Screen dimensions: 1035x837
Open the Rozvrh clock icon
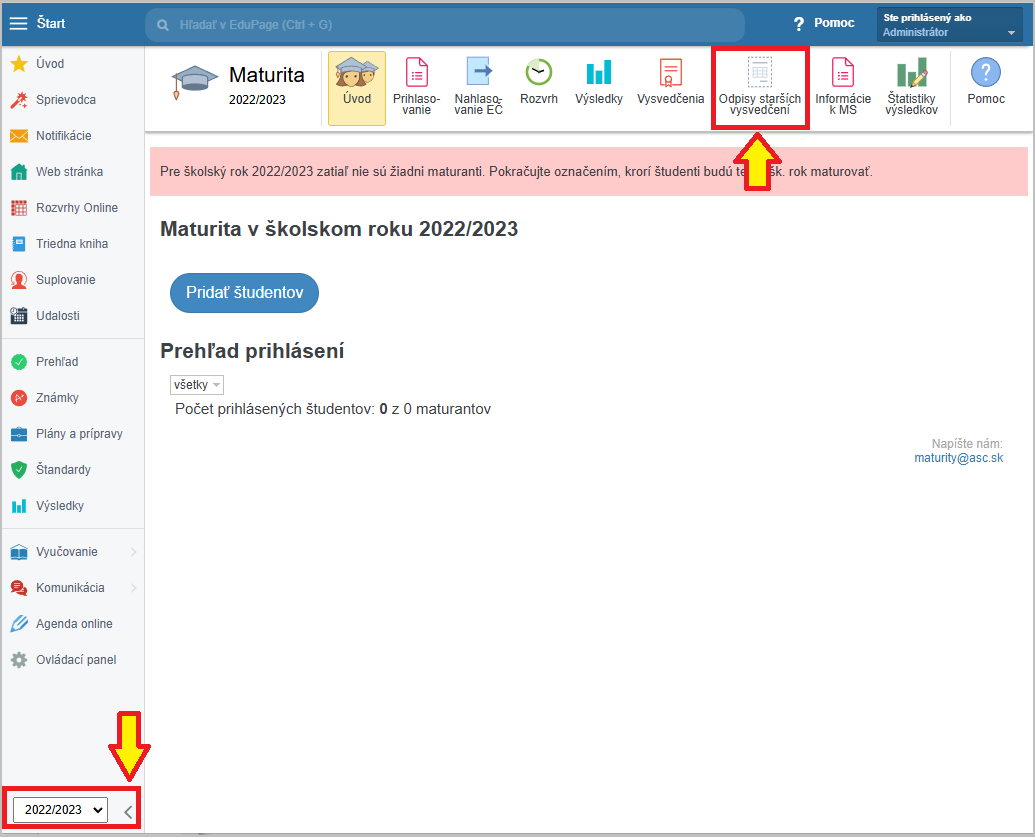539,72
